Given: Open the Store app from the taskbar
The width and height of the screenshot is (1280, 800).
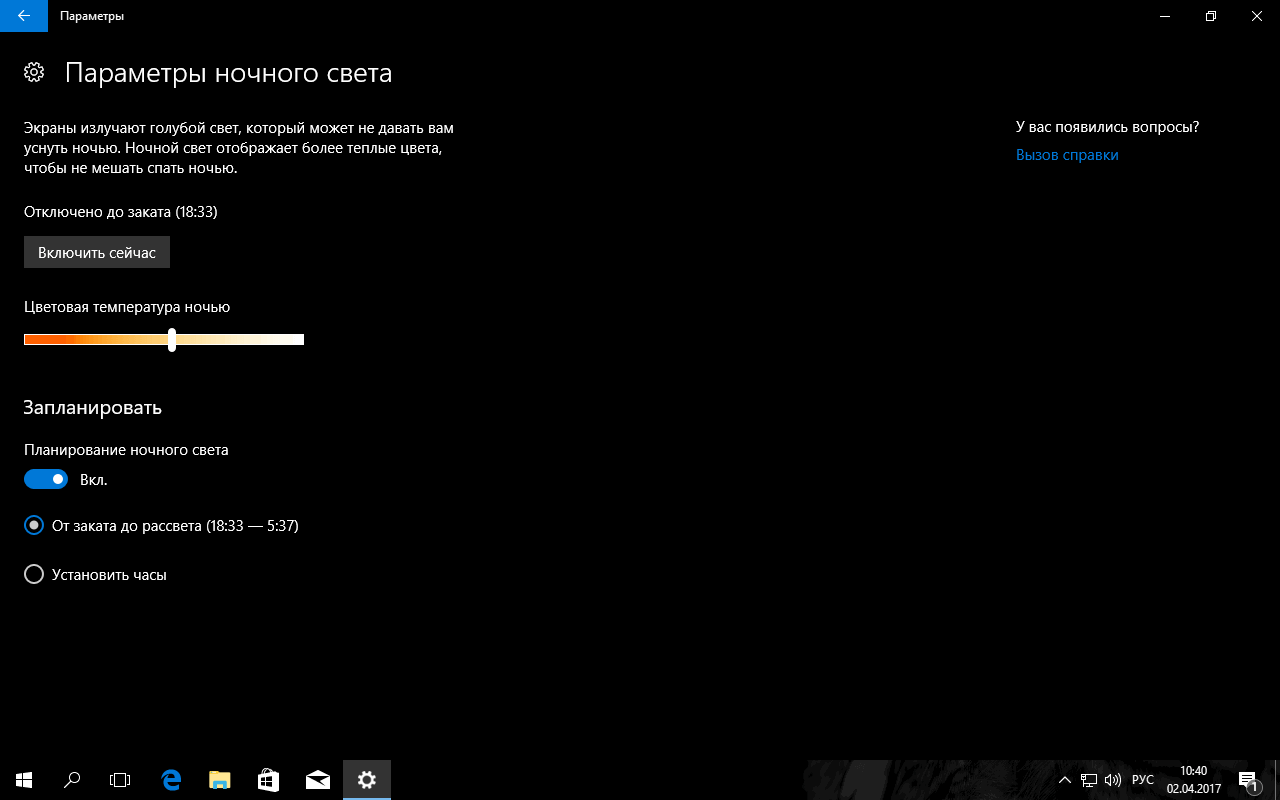Looking at the screenshot, I should coord(268,780).
